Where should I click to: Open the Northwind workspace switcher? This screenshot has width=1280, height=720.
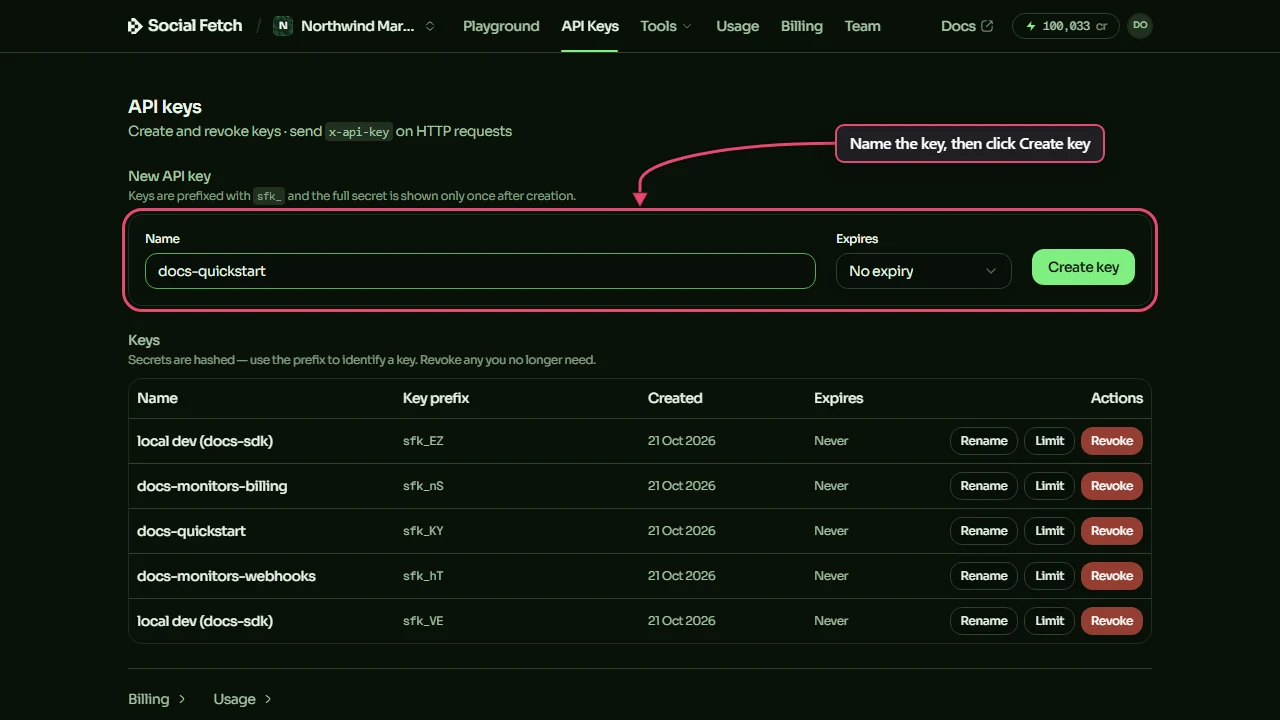[356, 26]
